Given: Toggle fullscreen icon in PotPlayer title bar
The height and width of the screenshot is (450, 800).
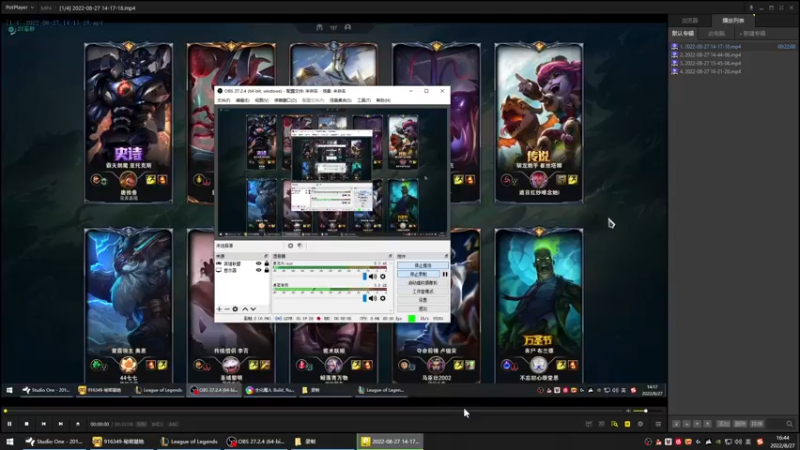Looking at the screenshot, I should [x=781, y=8].
